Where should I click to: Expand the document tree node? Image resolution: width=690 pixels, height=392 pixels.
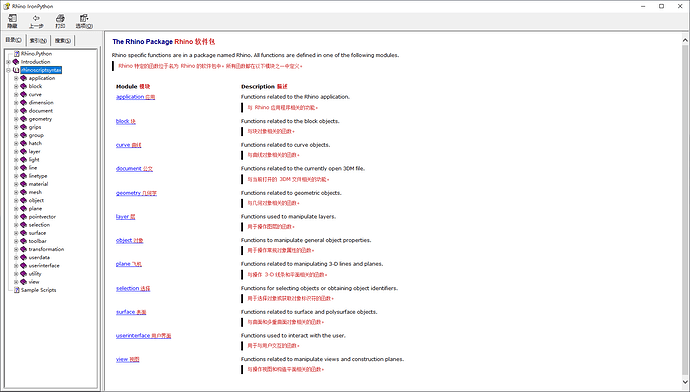(16, 111)
